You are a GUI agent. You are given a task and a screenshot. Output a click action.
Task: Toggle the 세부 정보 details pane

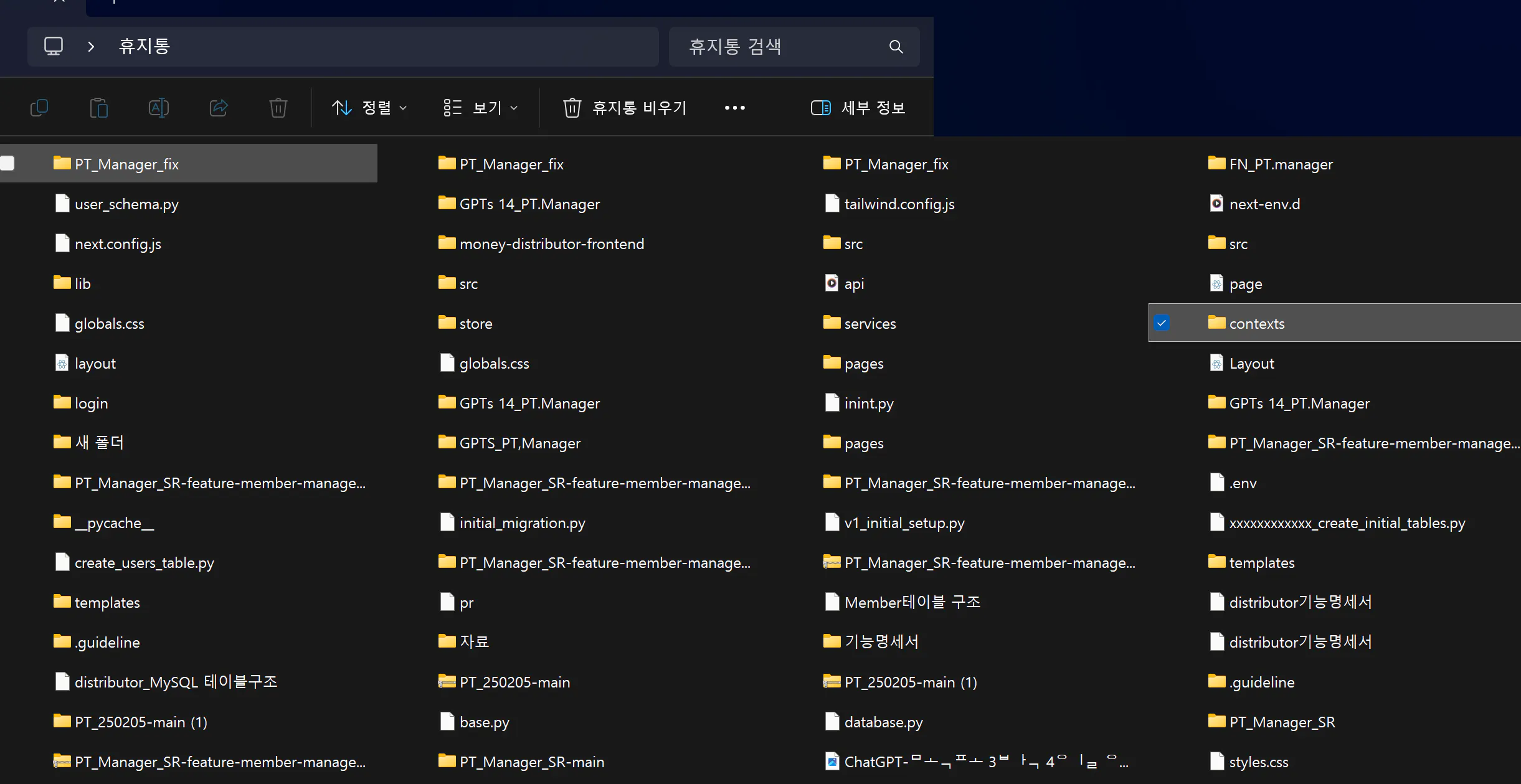858,108
